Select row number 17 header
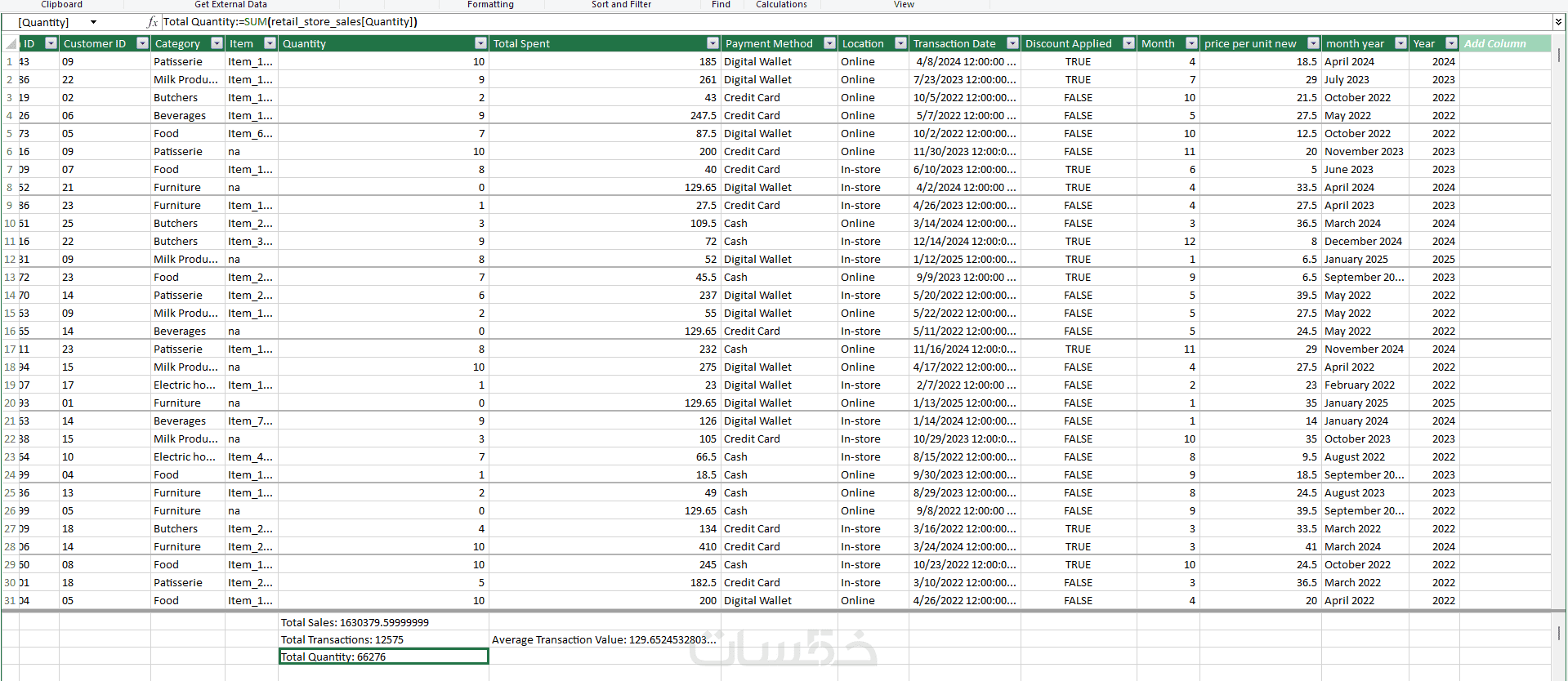Viewport: 1568px width, 681px height. point(10,349)
